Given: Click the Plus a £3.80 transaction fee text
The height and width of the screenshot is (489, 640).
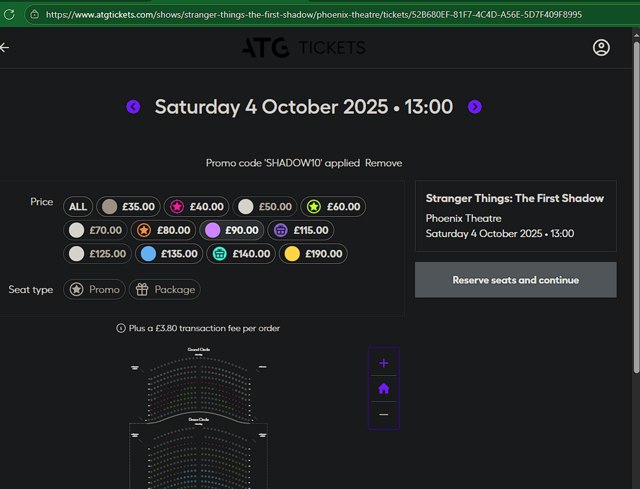Looking at the screenshot, I should coord(204,328).
